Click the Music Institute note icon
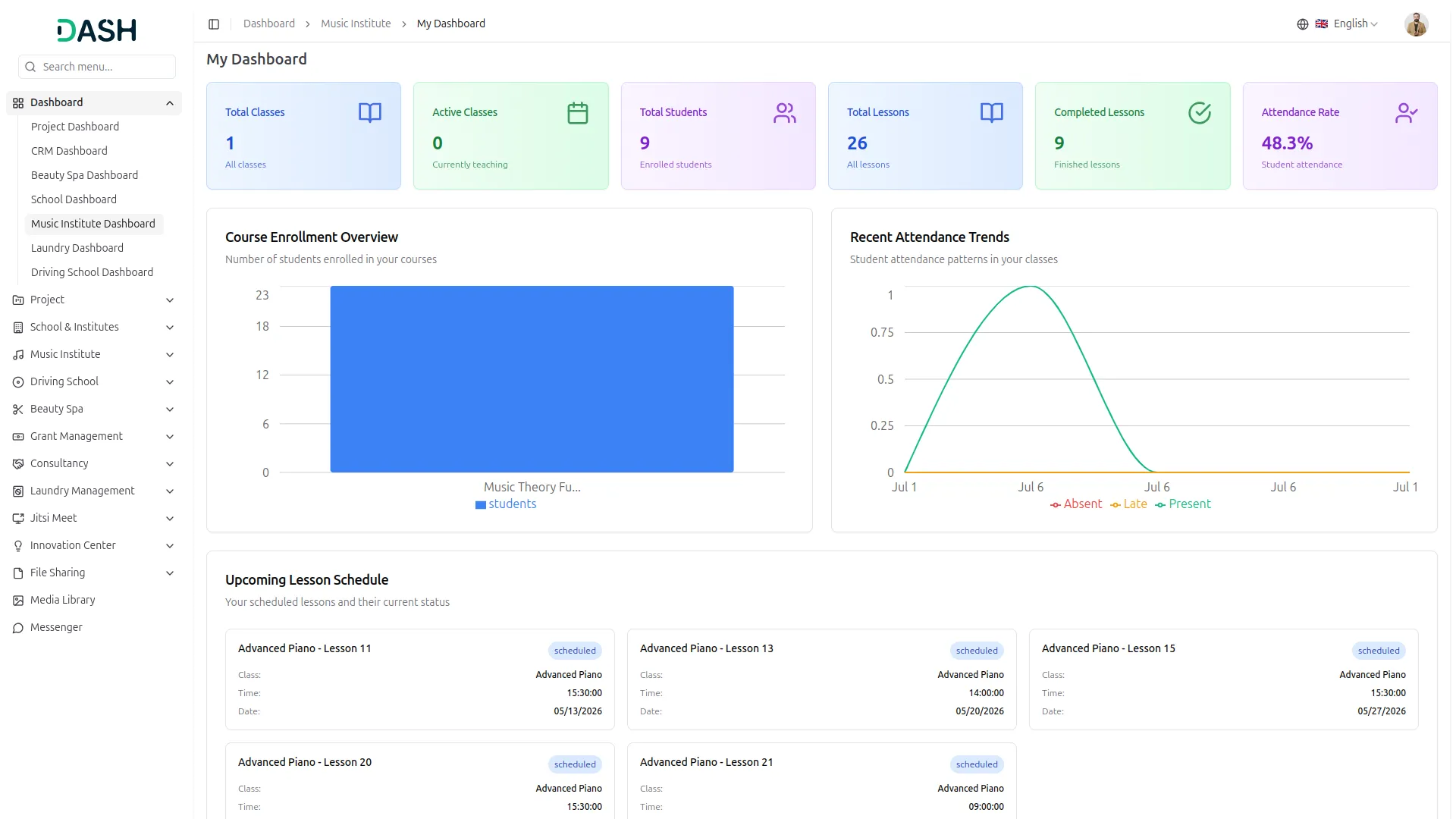 point(18,355)
